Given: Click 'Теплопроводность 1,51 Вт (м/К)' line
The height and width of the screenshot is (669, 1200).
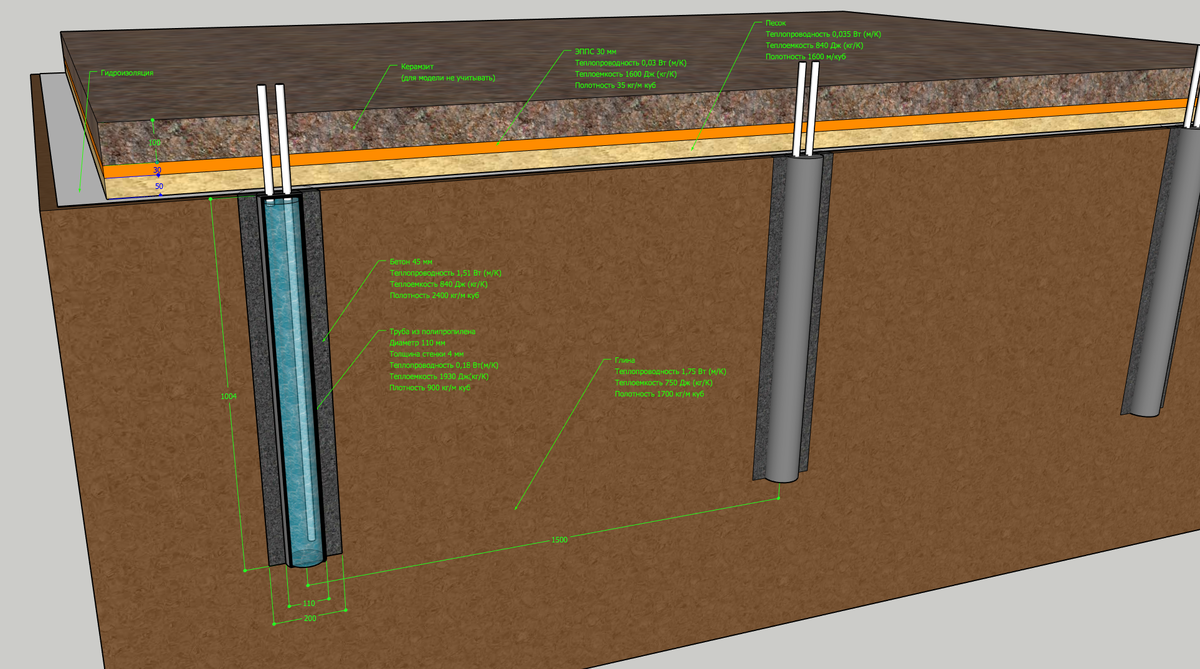Looking at the screenshot, I should [446, 273].
